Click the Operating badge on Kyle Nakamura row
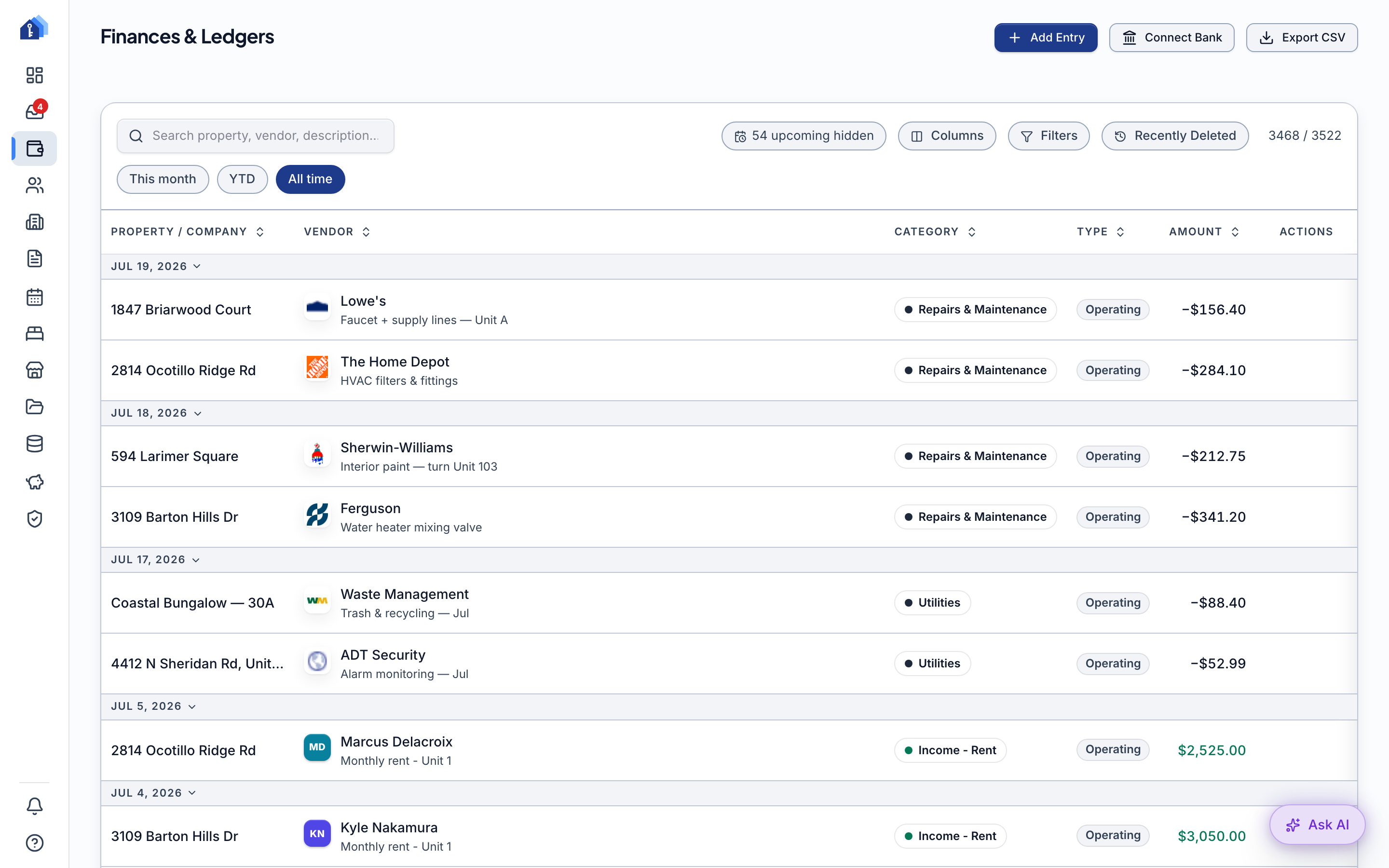The width and height of the screenshot is (1389, 868). (1112, 835)
